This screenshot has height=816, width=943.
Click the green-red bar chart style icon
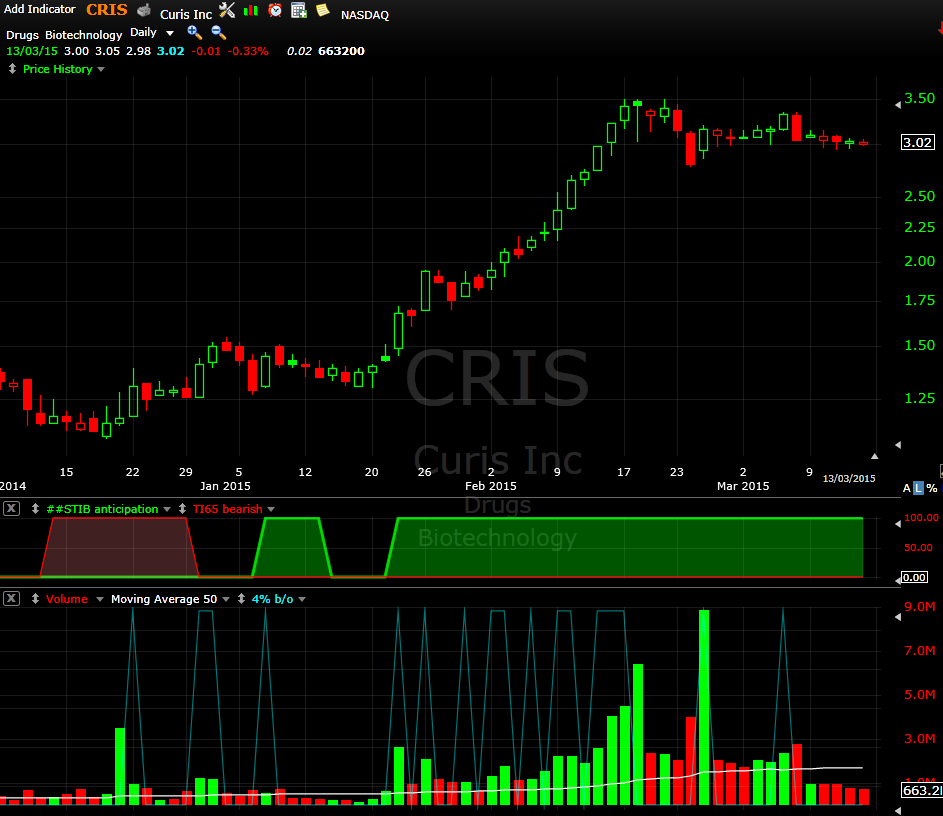pyautogui.click(x=251, y=10)
